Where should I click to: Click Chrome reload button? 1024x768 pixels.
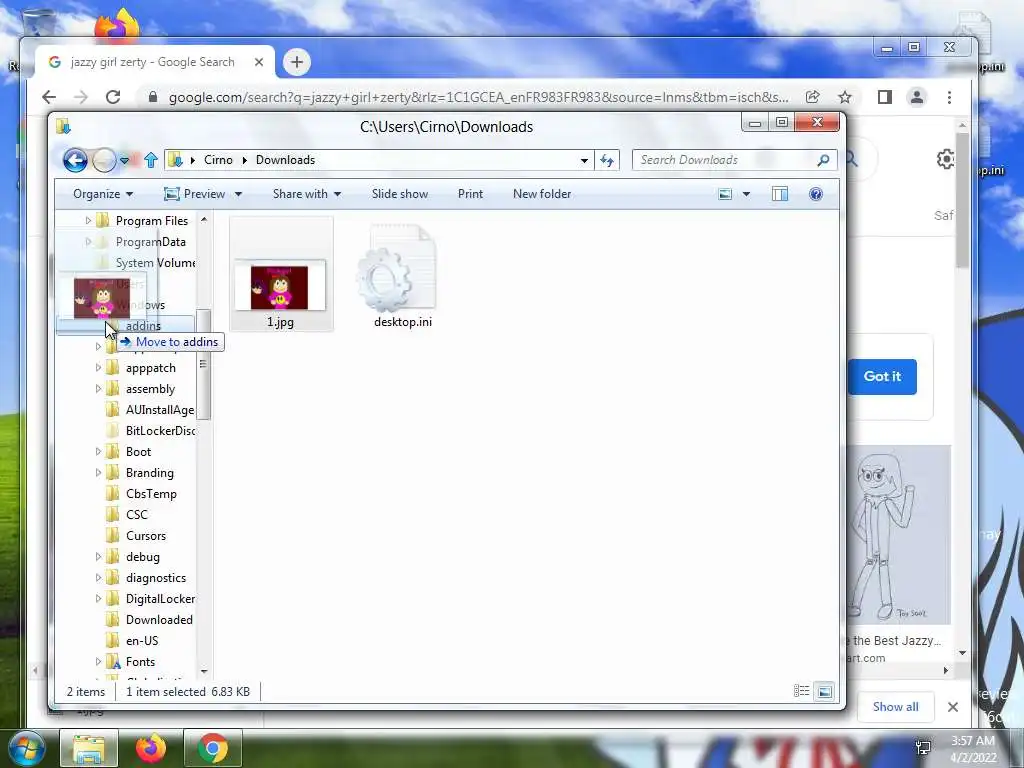click(113, 97)
